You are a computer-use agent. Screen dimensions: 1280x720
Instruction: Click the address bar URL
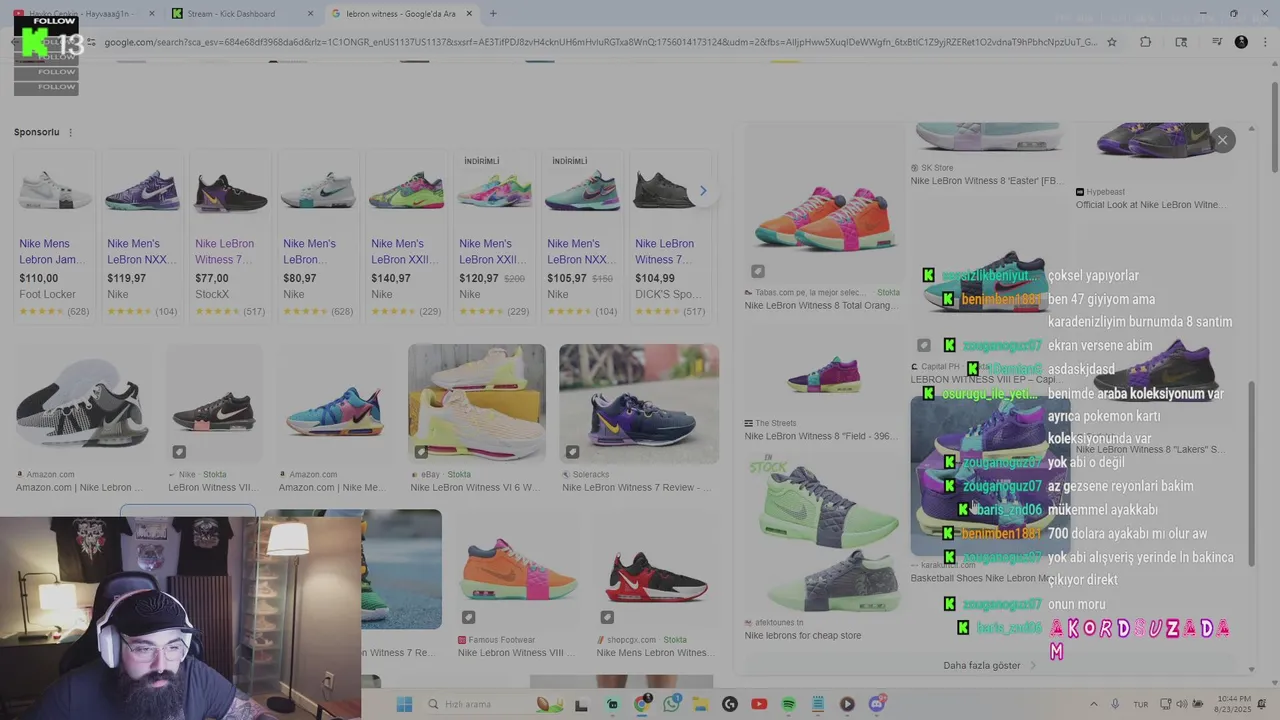click(x=600, y=42)
